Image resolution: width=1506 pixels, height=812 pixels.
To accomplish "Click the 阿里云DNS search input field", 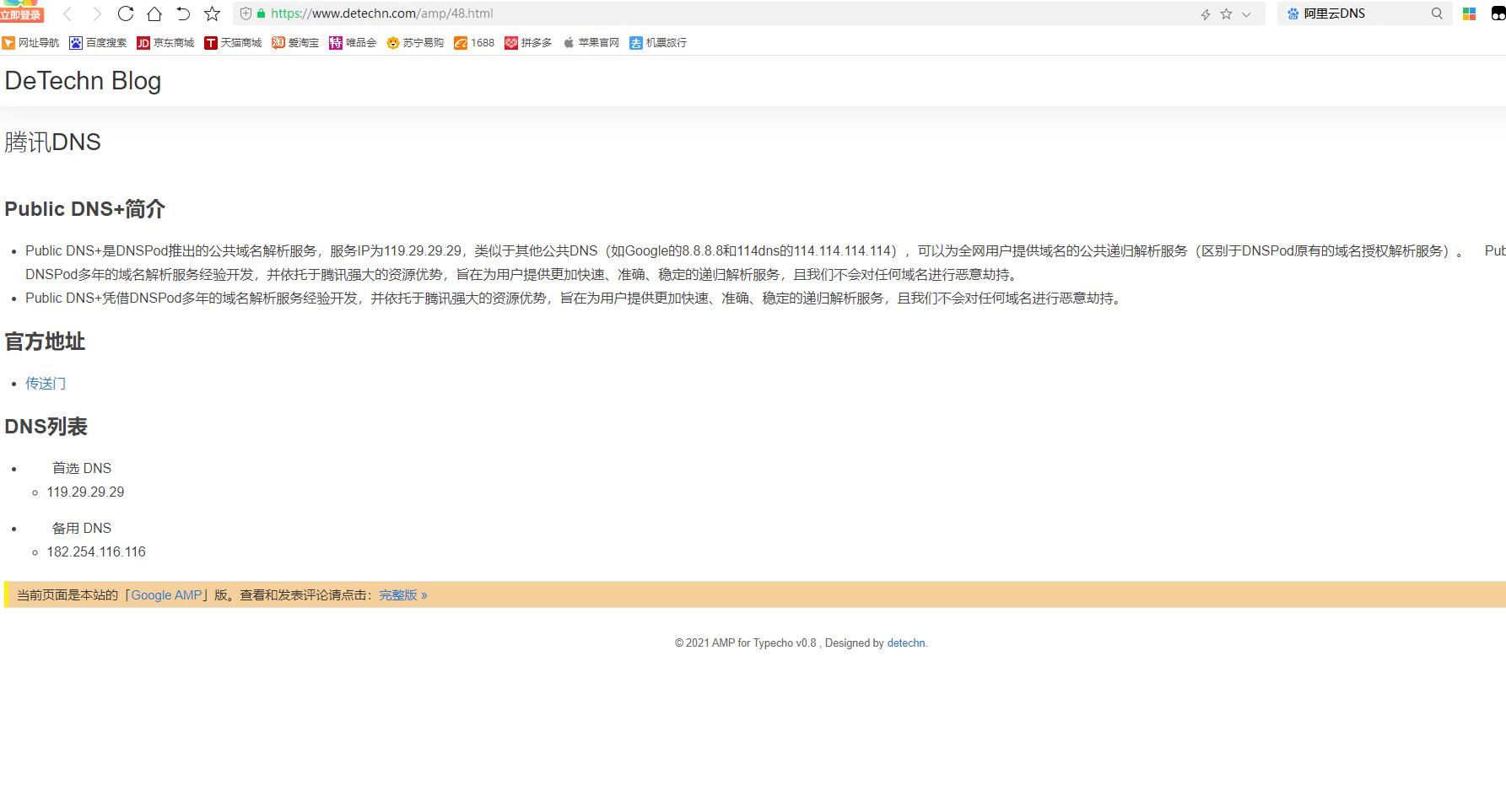I will point(1358,13).
